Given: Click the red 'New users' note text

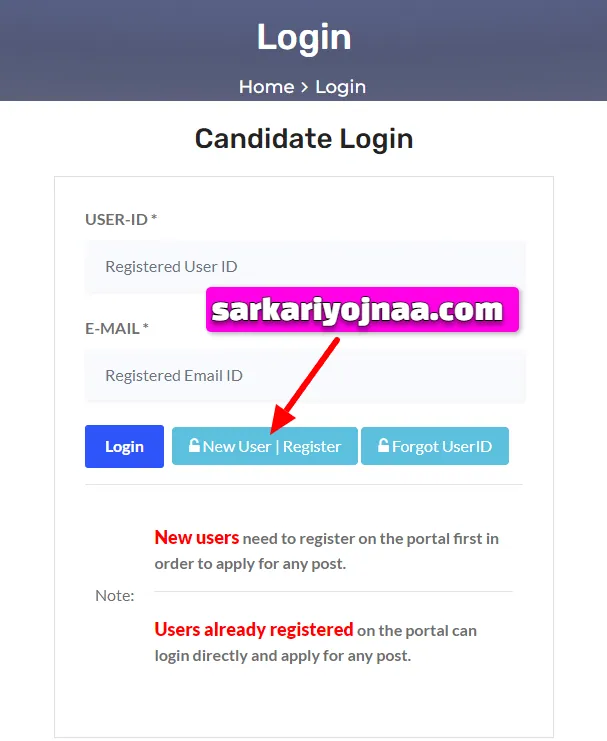Looking at the screenshot, I should [x=197, y=538].
